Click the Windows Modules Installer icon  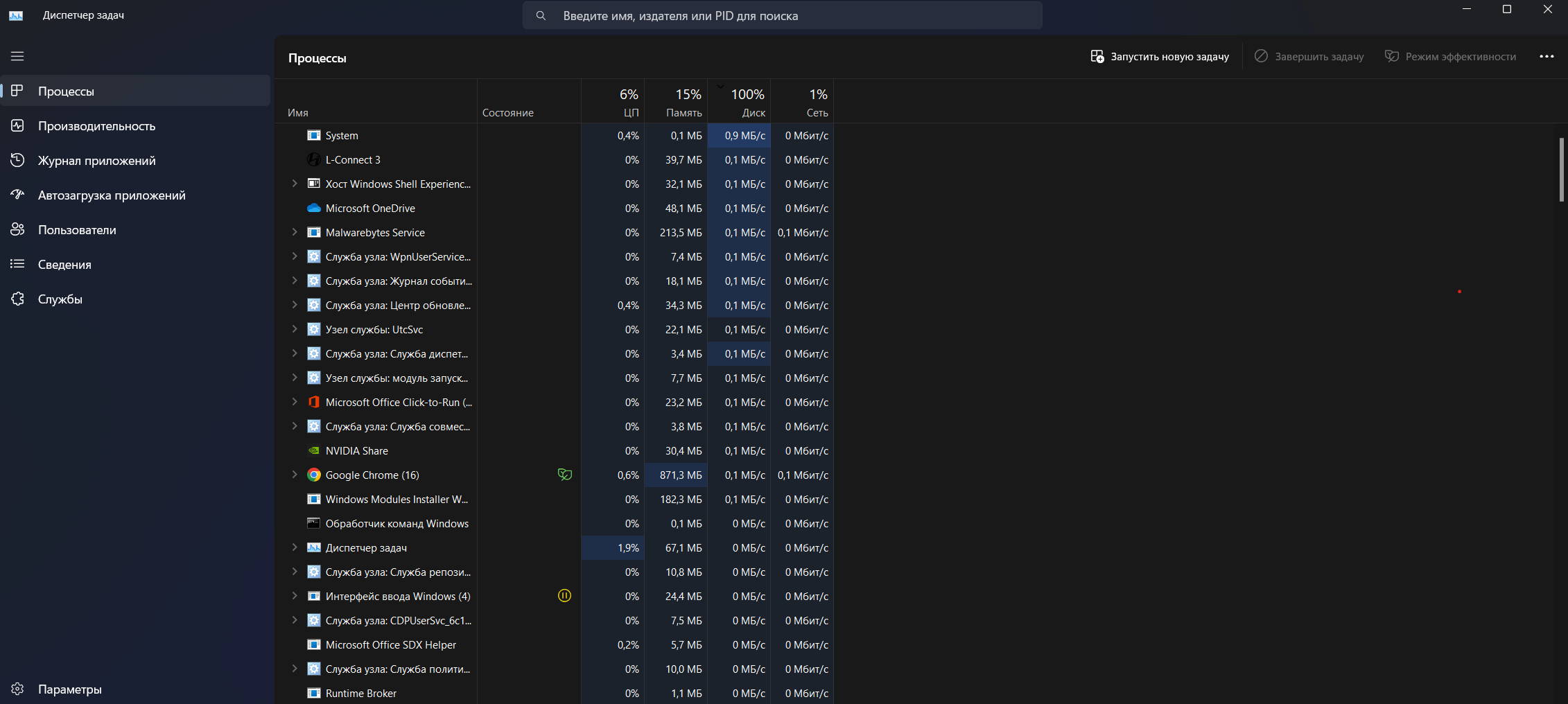[314, 499]
